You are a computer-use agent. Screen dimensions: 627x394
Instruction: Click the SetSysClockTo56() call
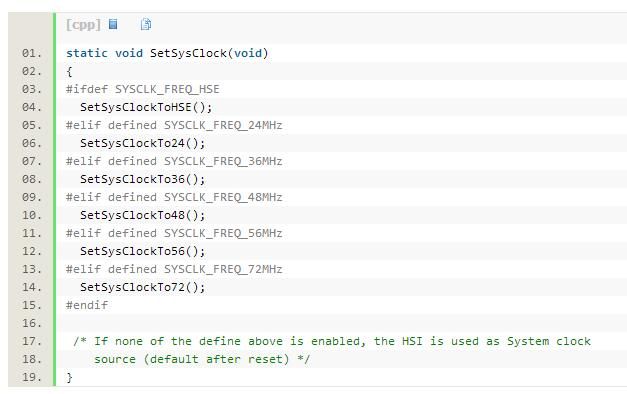[x=143, y=251]
